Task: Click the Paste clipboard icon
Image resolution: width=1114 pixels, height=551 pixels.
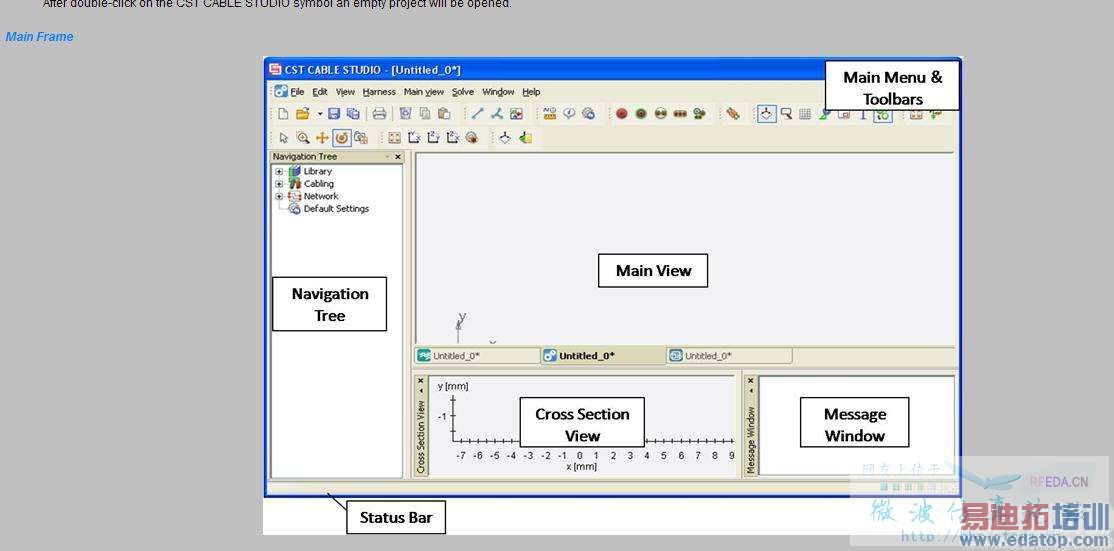Action: tap(444, 114)
